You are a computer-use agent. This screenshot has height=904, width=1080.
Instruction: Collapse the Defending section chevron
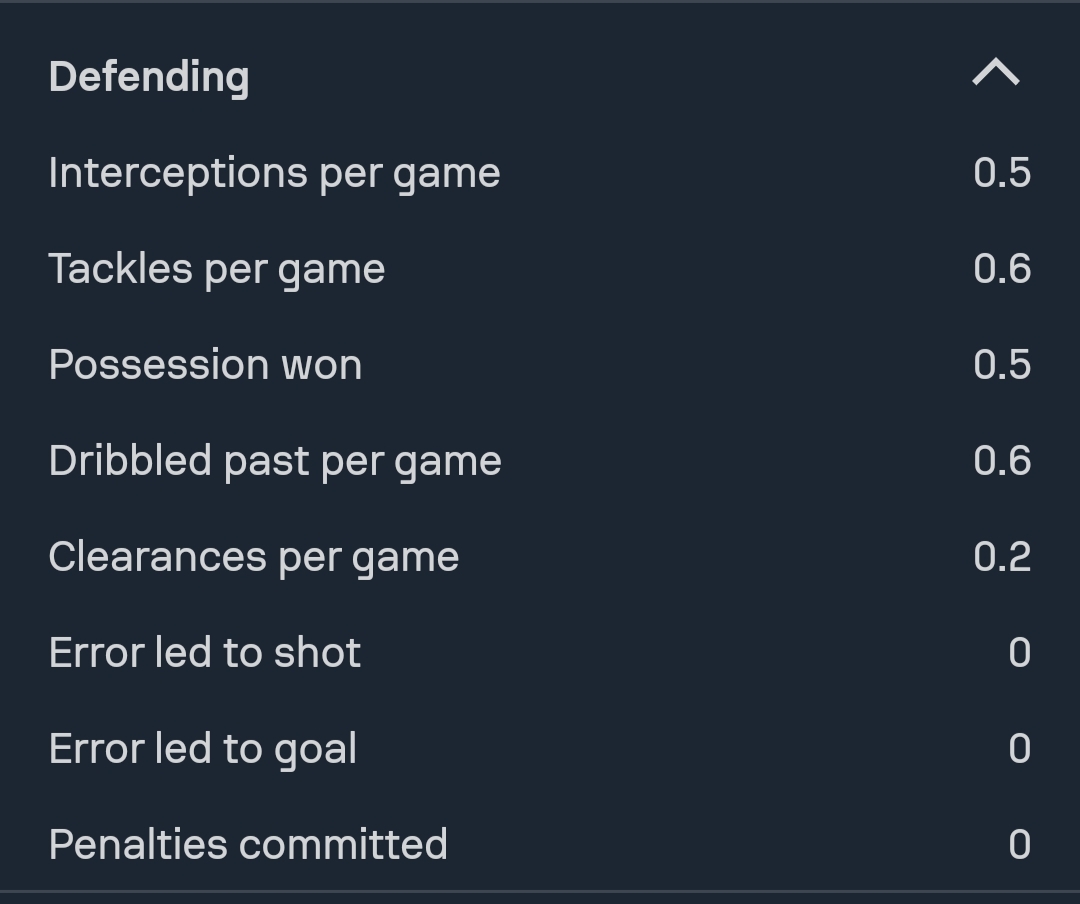[996, 73]
